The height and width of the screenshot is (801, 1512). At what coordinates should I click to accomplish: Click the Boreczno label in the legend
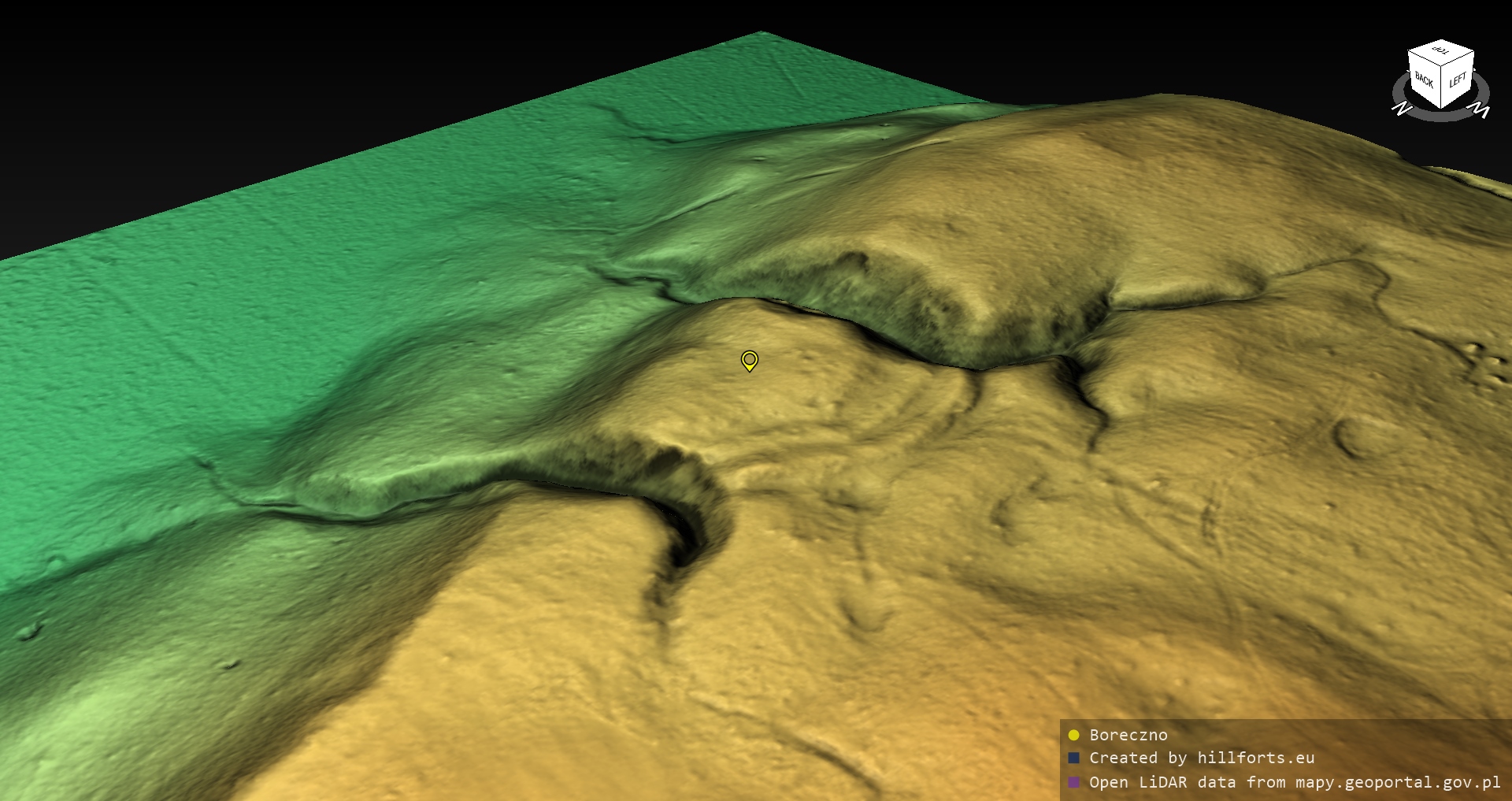click(x=1128, y=735)
